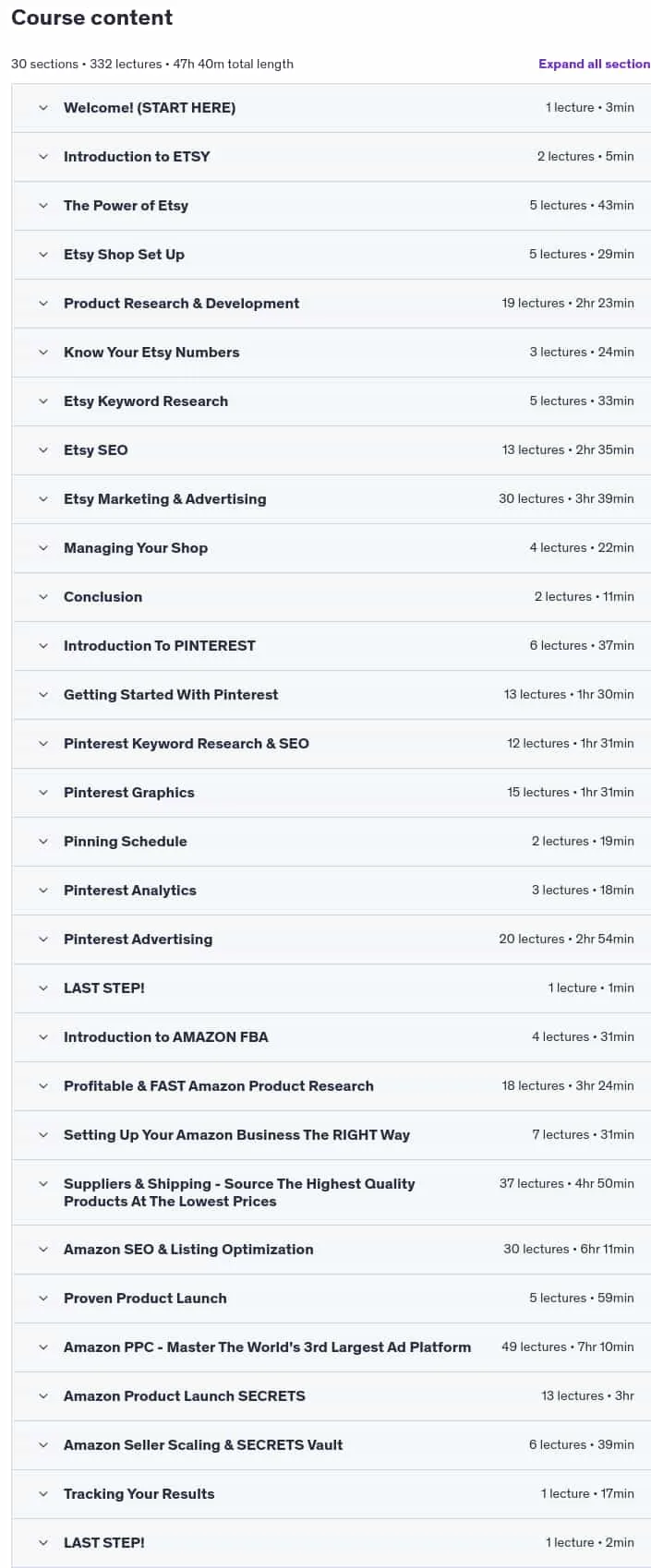Select the 'Tracking Your Results' section header
651x1568 pixels.
[332, 1494]
